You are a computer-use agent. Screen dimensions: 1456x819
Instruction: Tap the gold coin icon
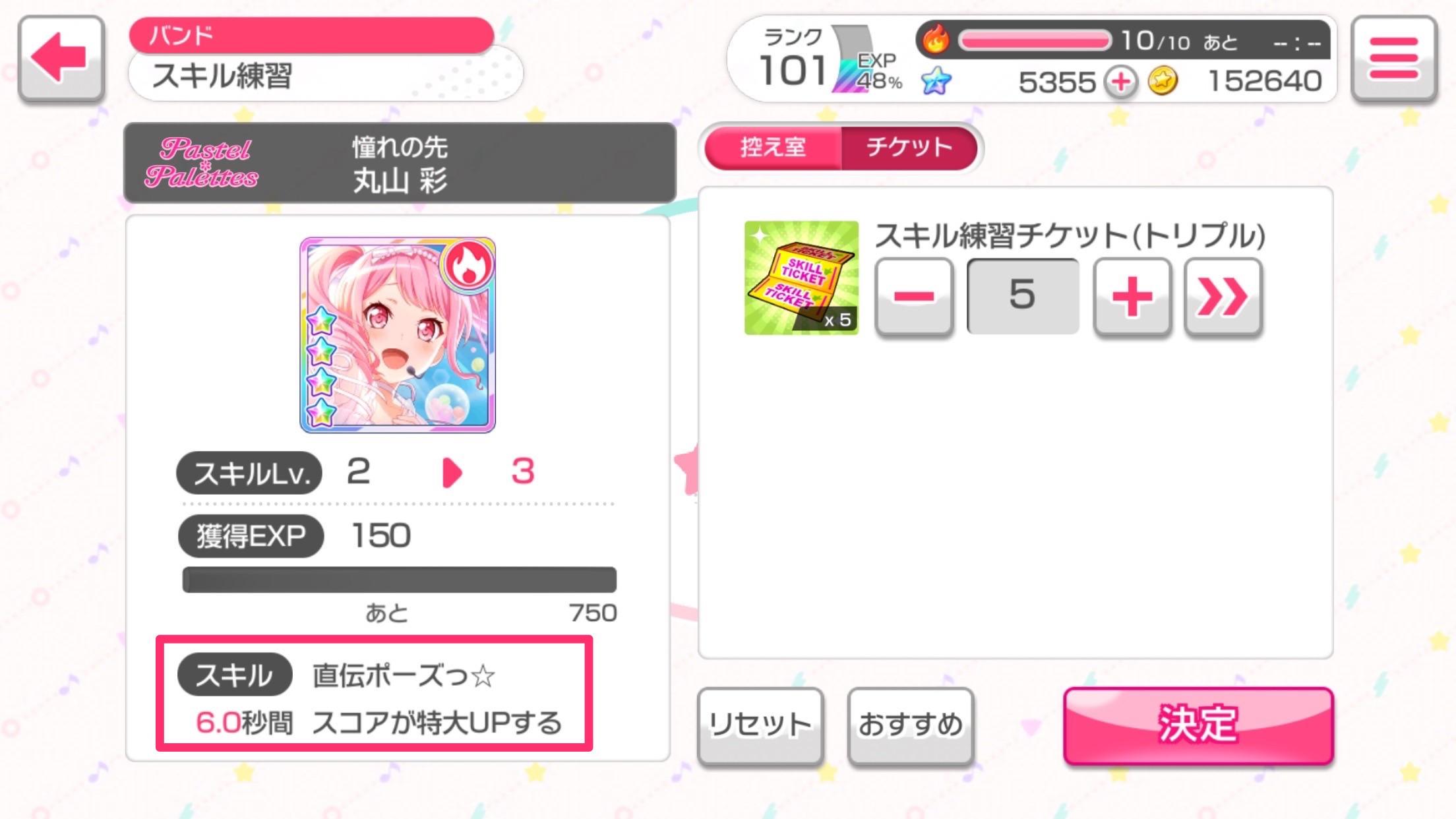(1163, 82)
